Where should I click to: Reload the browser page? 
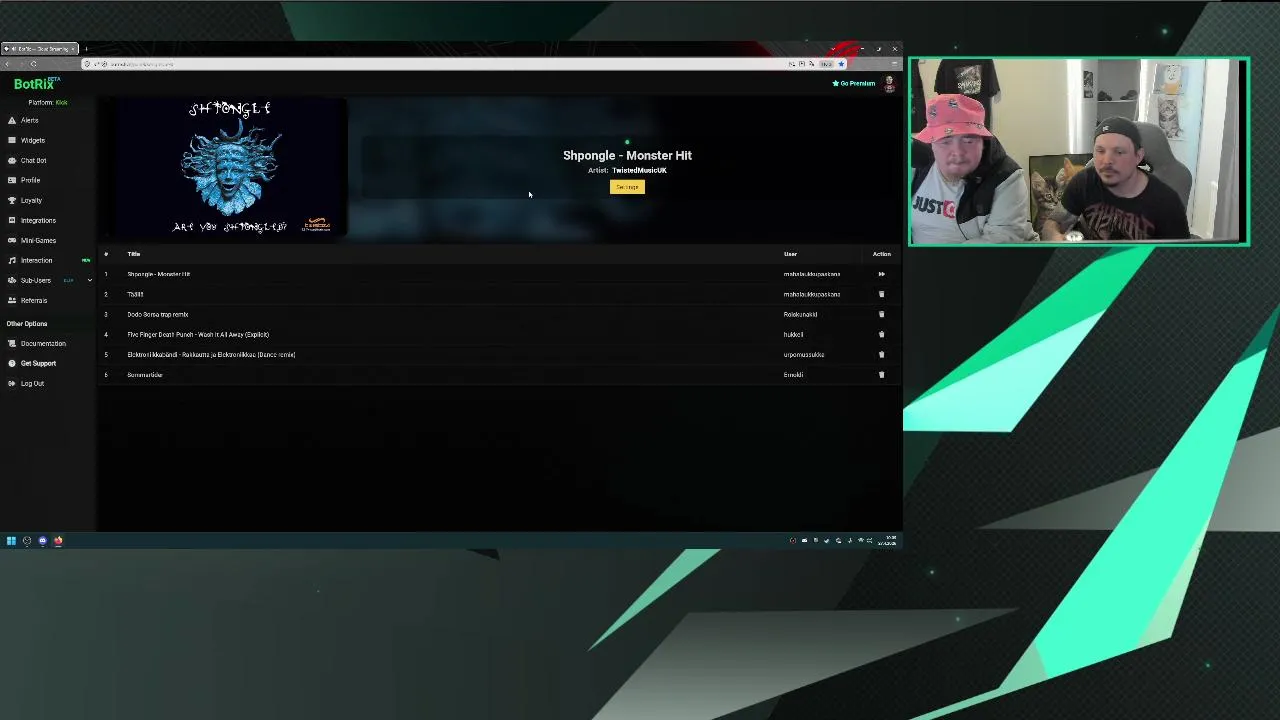pos(33,64)
